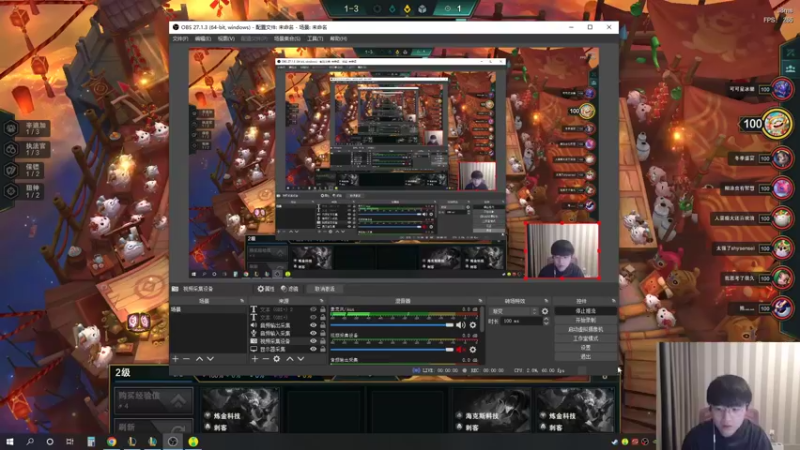Image resolution: width=800 pixels, height=450 pixels.
Task: Select the 视频采集设备 source row
Action: (288, 341)
